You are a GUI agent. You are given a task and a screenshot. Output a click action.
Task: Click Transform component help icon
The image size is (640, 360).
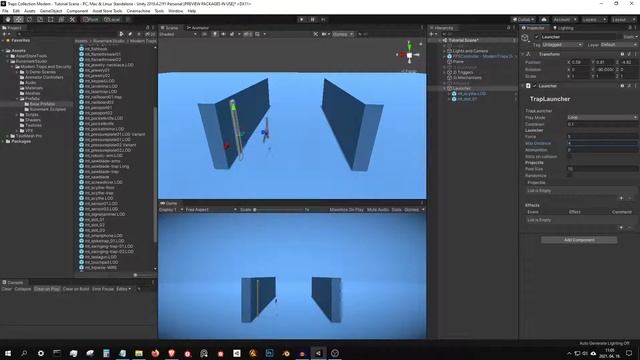[x=622, y=54]
